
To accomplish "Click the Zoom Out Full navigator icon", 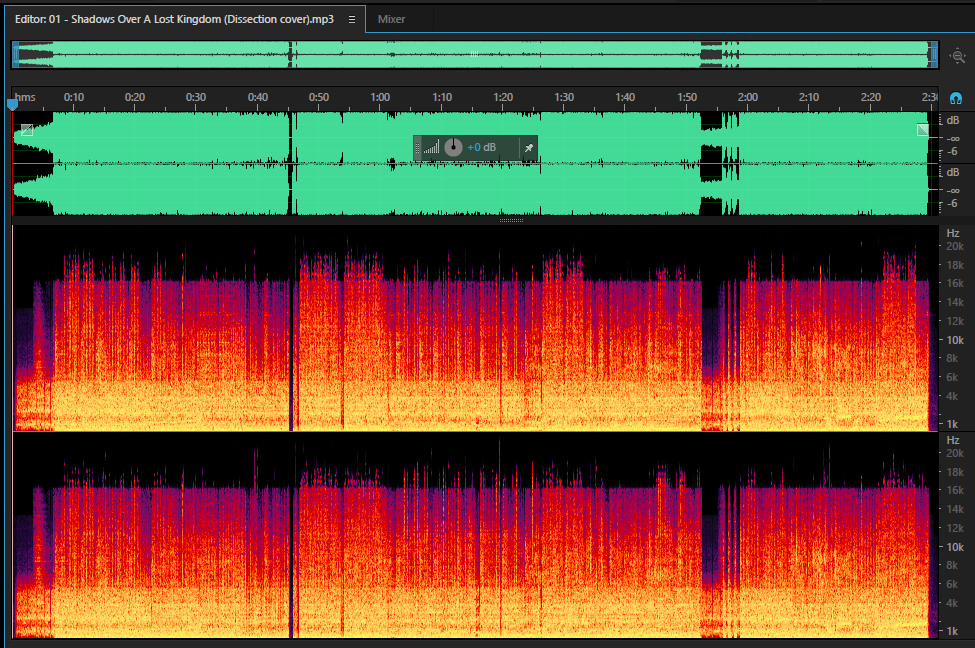I will coord(958,55).
